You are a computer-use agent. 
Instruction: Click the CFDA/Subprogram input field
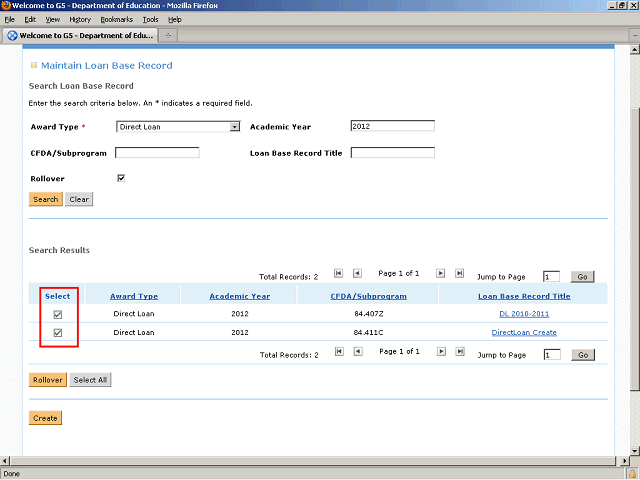tap(157, 153)
